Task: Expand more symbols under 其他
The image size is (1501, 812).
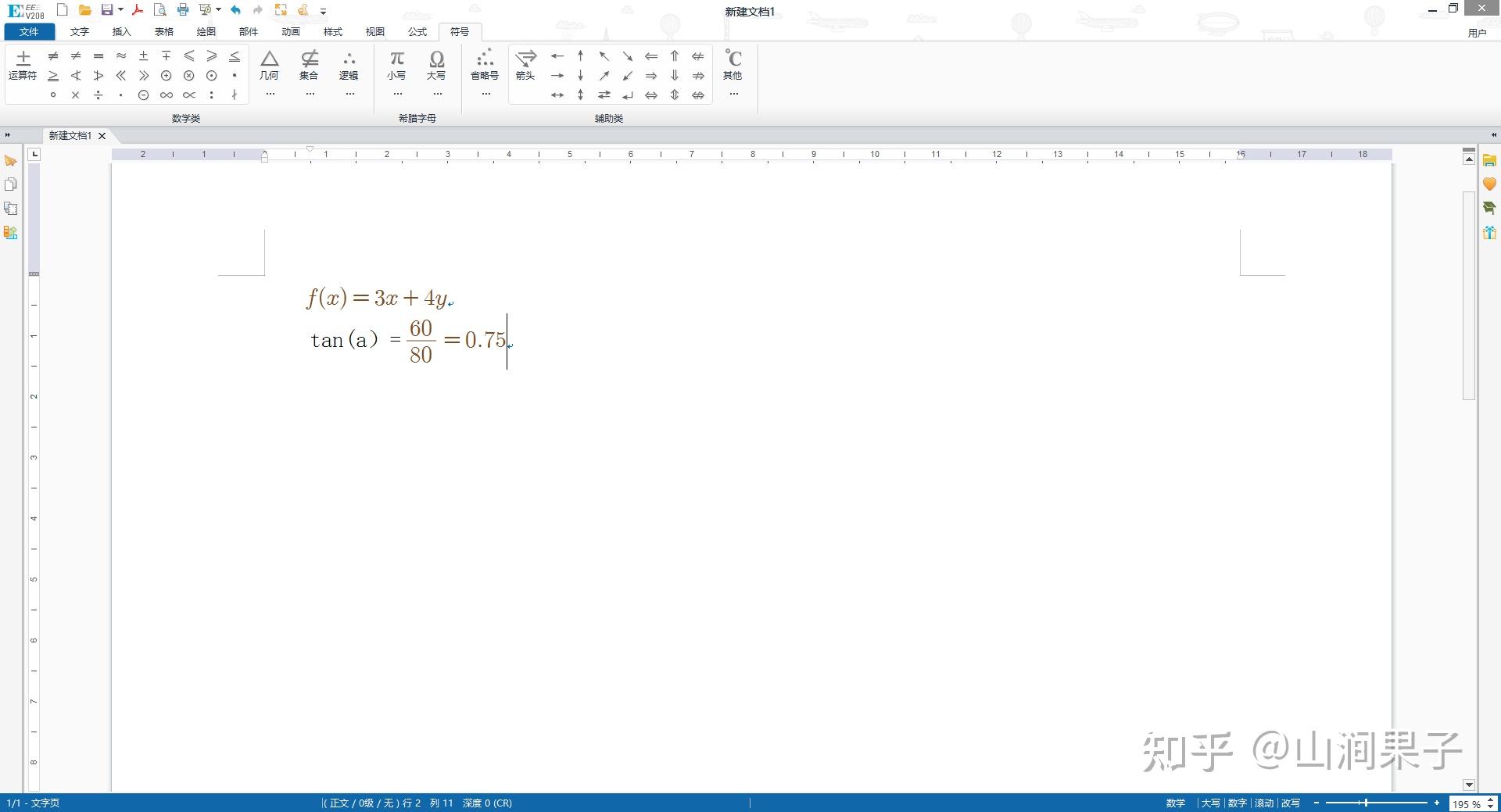Action: pos(733,94)
